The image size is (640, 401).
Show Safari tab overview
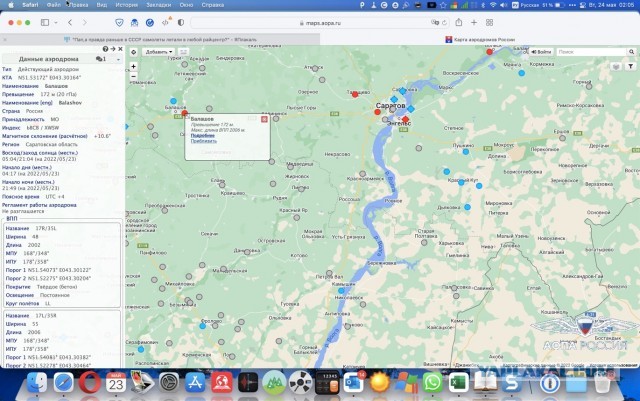click(x=489, y=22)
